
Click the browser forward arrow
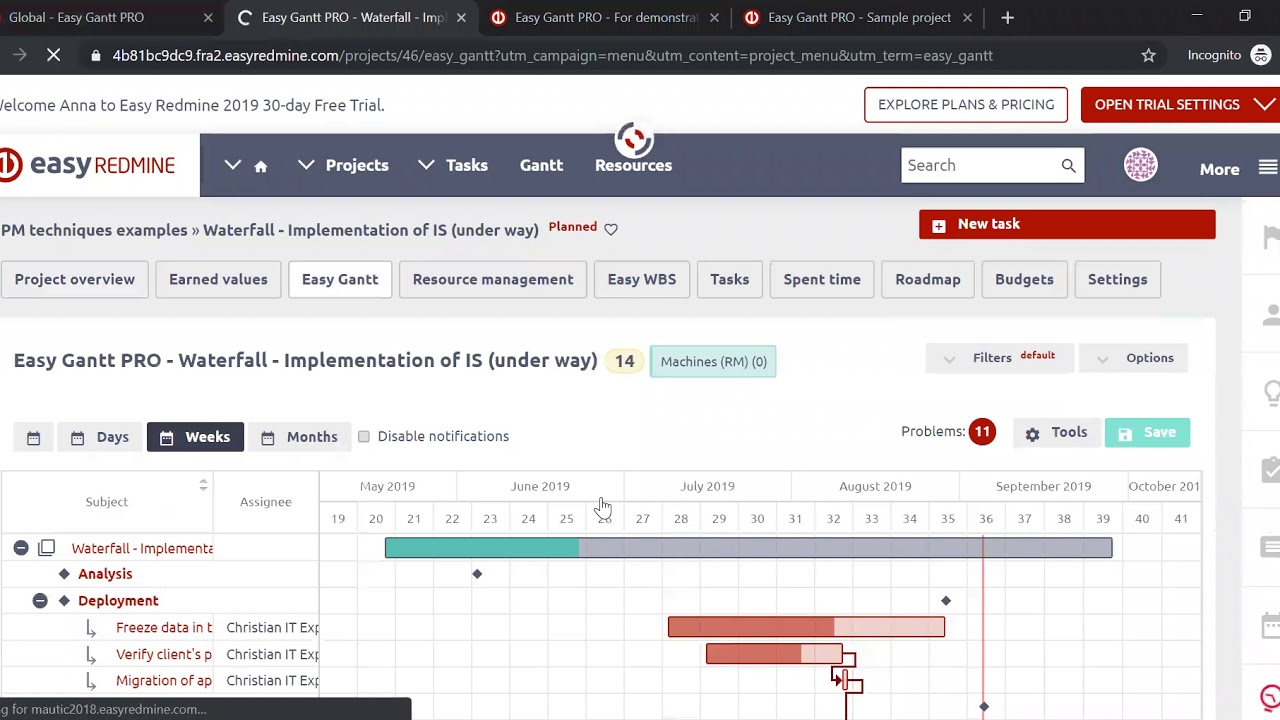tap(19, 55)
